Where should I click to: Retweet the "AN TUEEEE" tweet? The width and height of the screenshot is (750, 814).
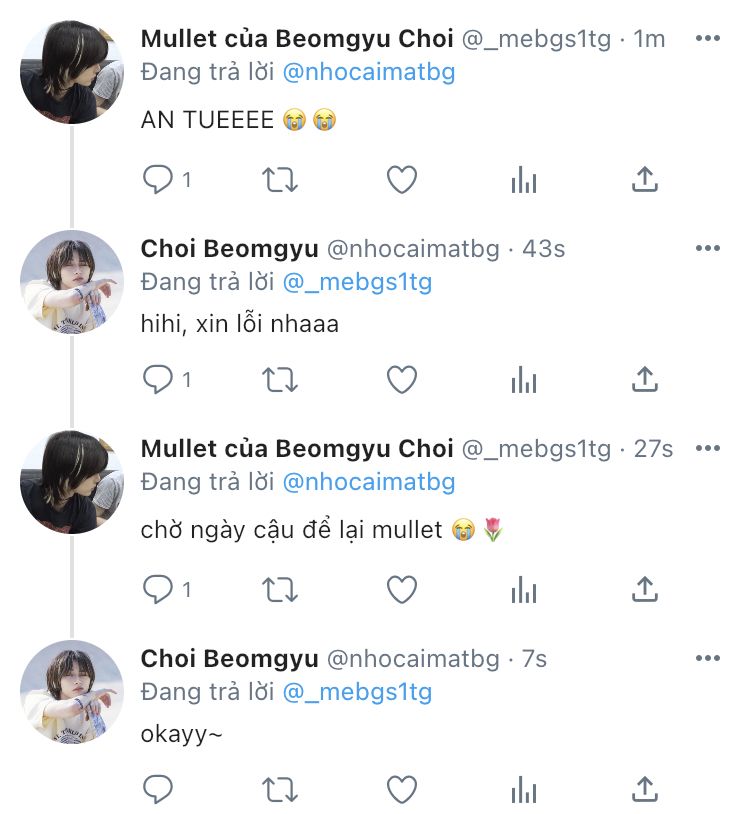(x=279, y=180)
